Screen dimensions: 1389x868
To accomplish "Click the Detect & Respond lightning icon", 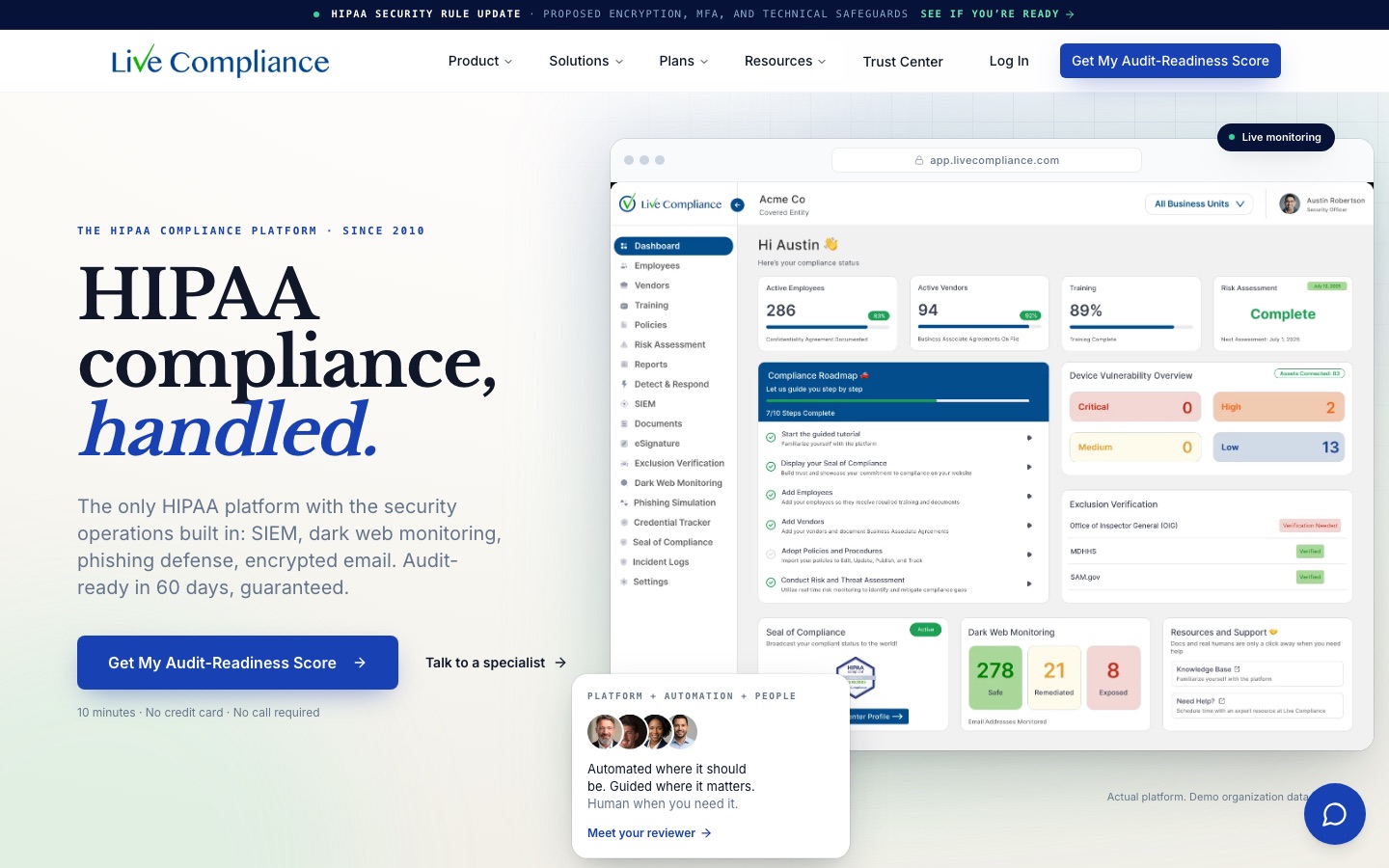I will pyautogui.click(x=624, y=384).
